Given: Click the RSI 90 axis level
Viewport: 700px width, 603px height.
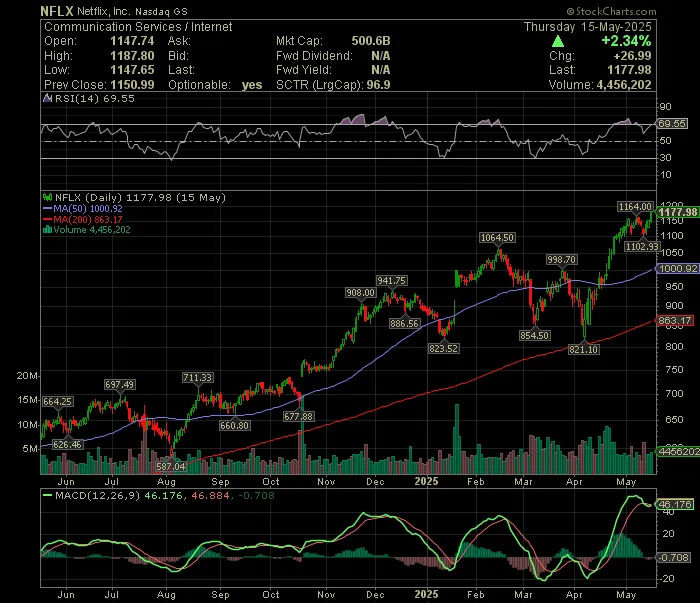Looking at the screenshot, I should pos(666,107).
